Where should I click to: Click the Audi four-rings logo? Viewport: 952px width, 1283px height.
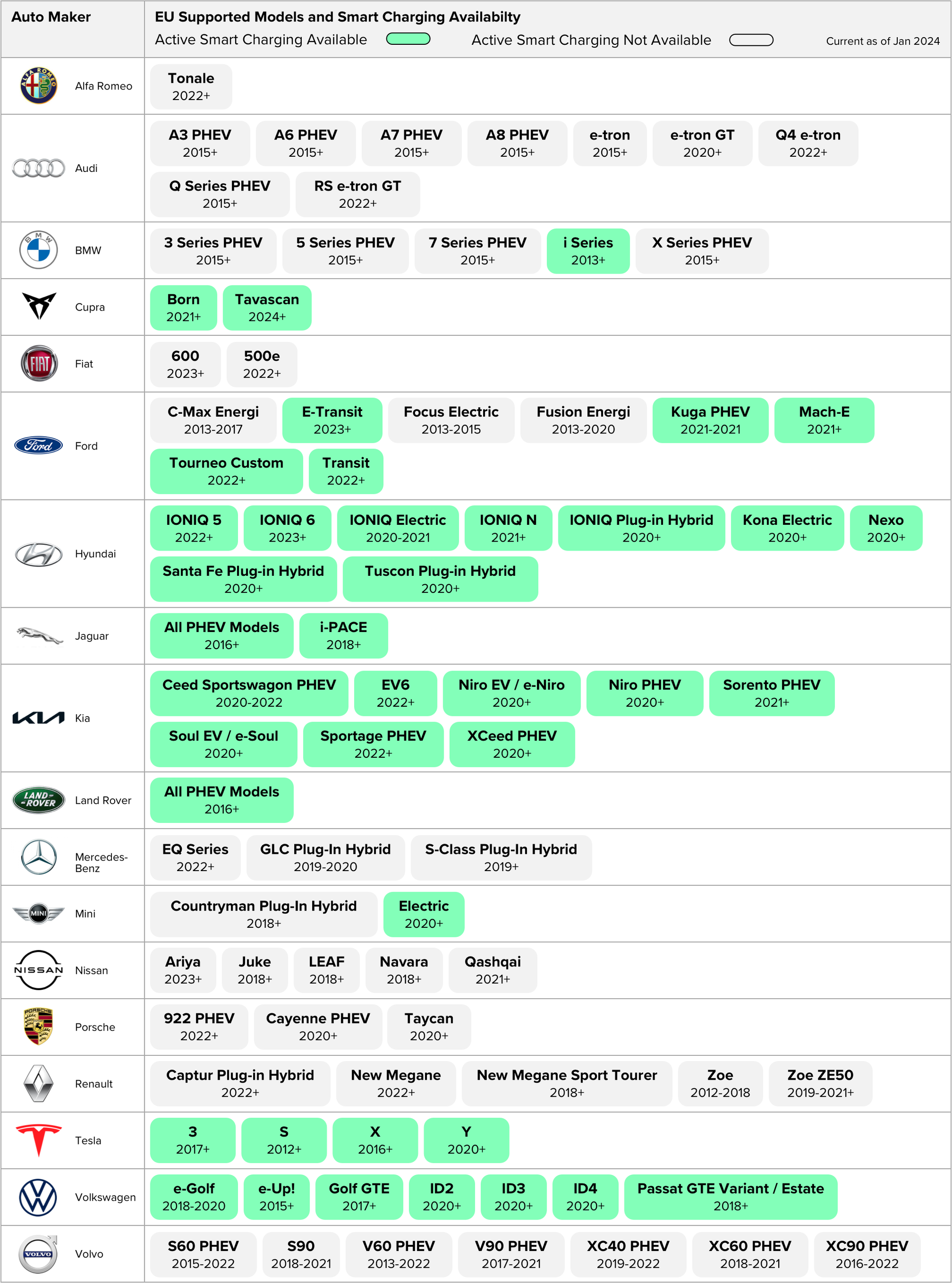[x=39, y=168]
